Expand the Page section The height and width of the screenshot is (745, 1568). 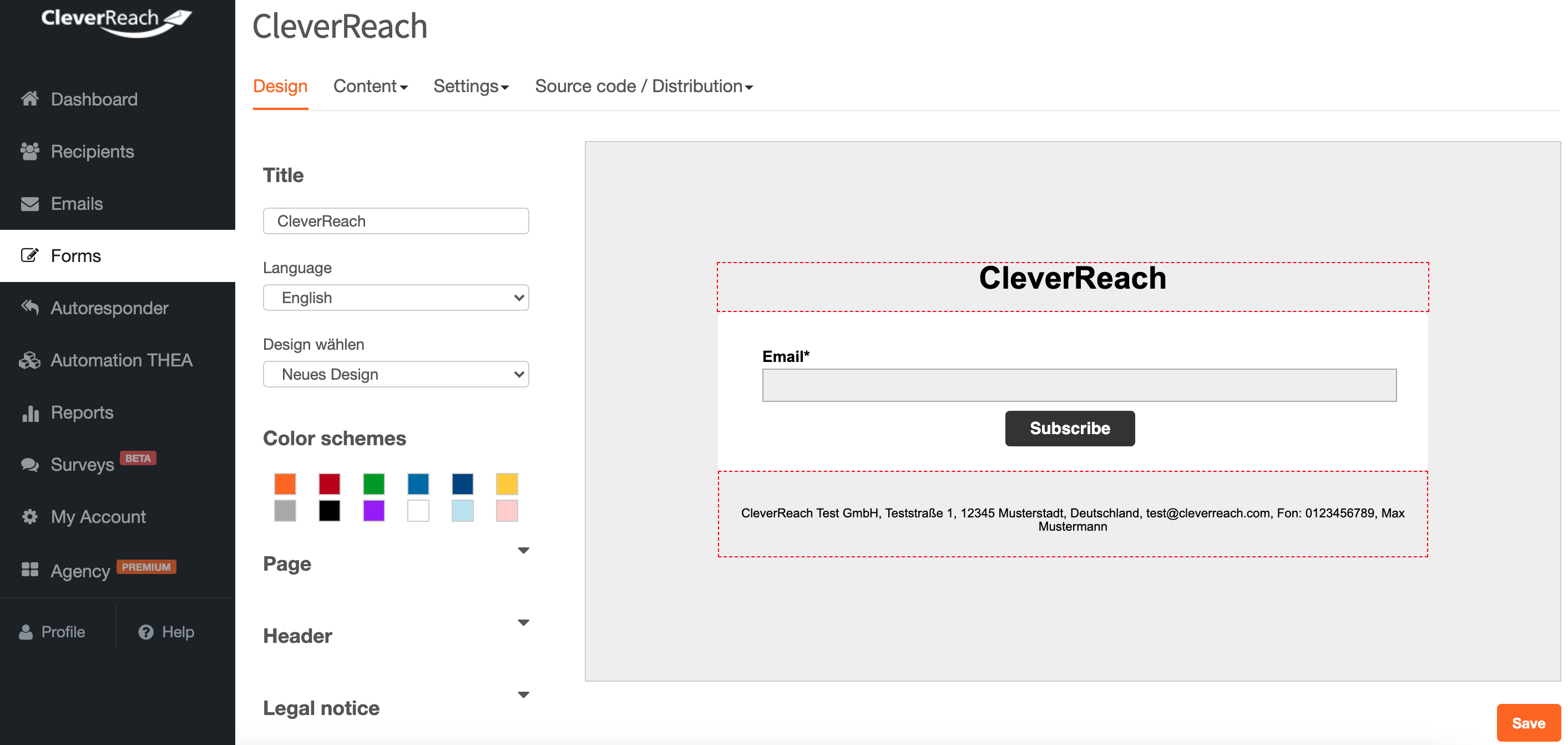click(523, 551)
